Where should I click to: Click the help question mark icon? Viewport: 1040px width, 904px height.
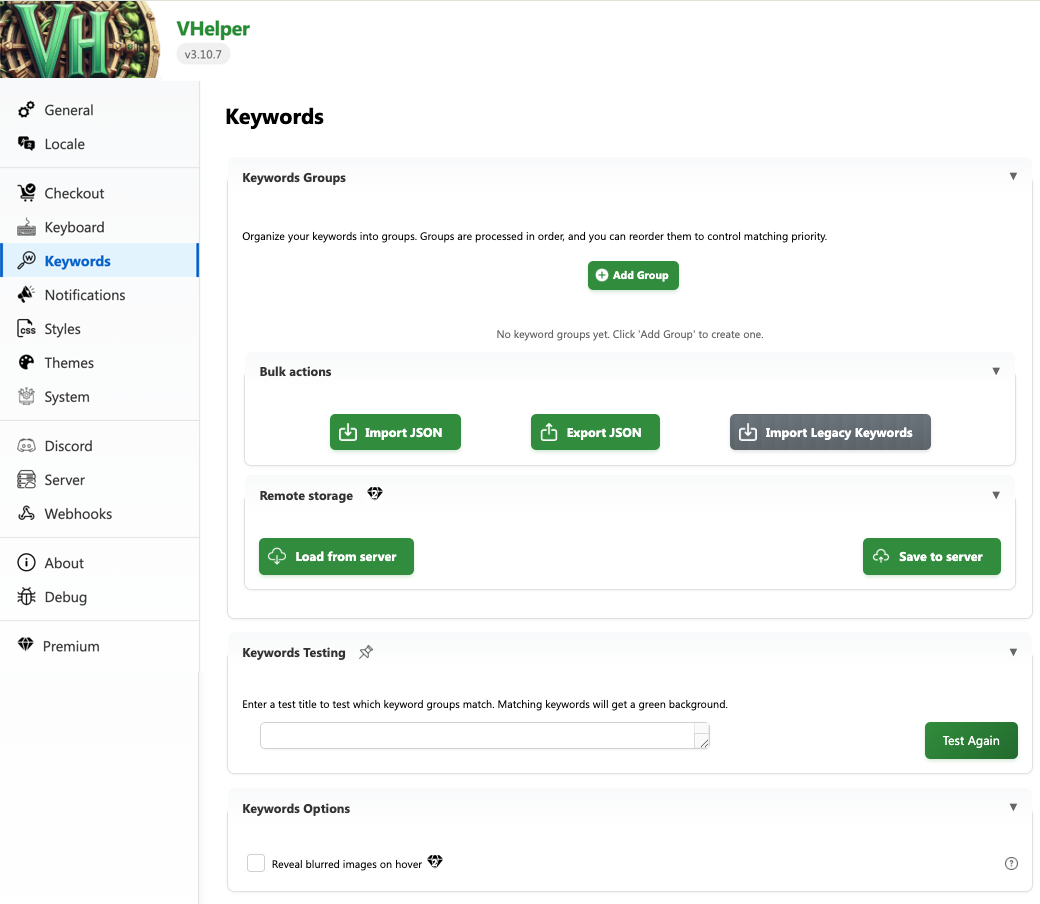[1011, 863]
